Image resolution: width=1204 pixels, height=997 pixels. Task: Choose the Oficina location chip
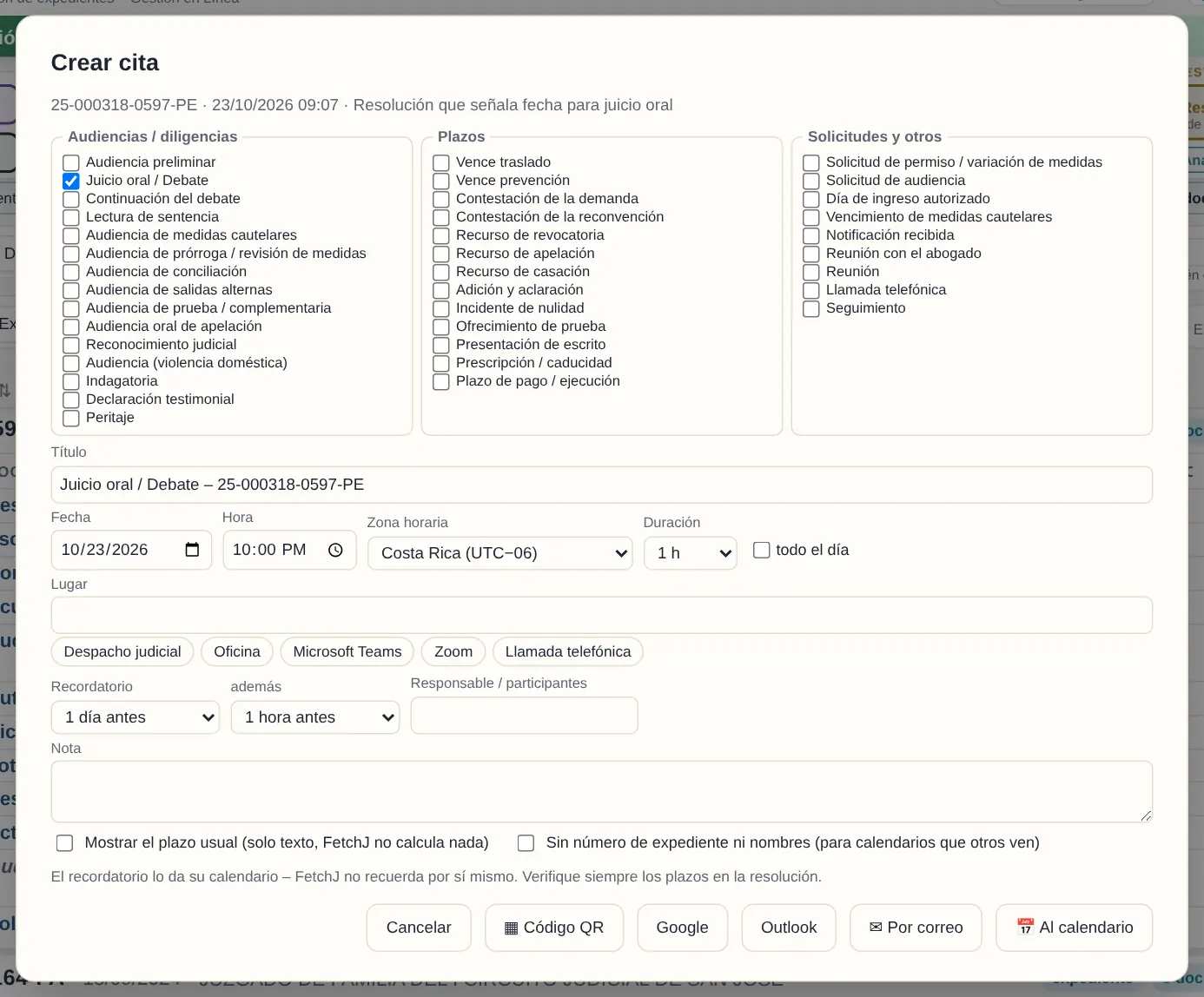pos(237,651)
